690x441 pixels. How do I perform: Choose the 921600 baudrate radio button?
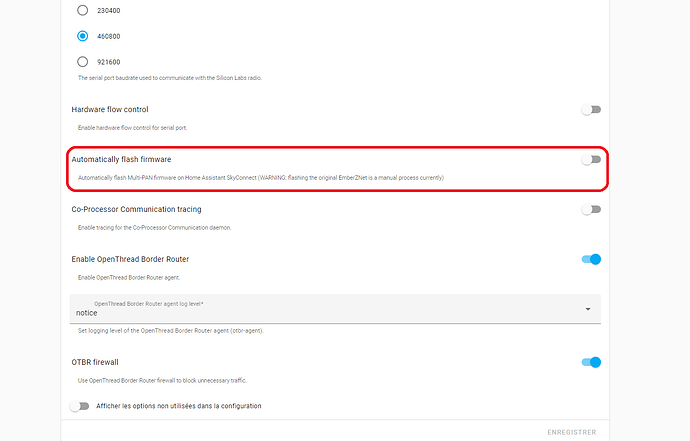click(x=83, y=61)
